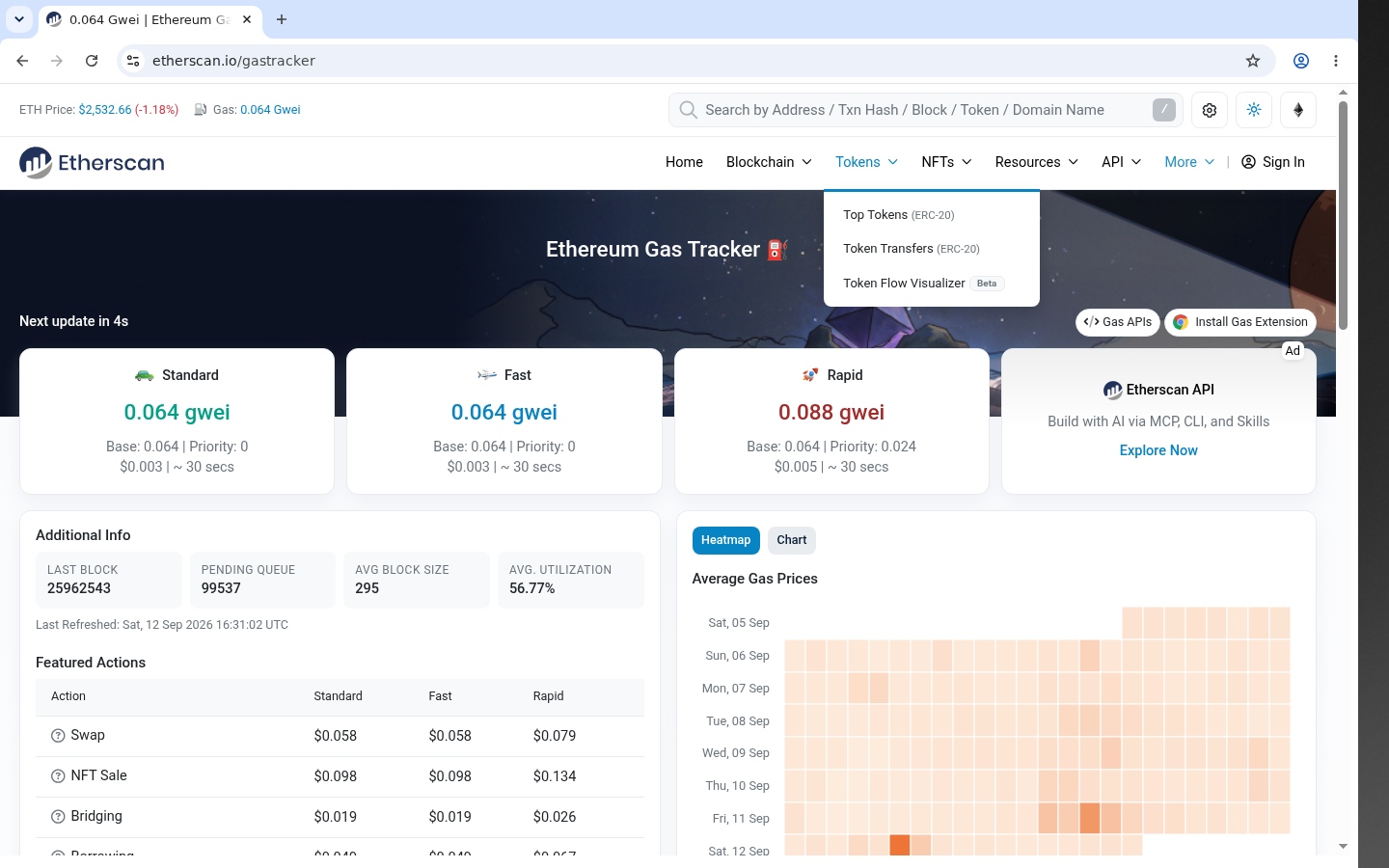
Task: Expand the Resources dropdown menu
Action: click(x=1037, y=162)
